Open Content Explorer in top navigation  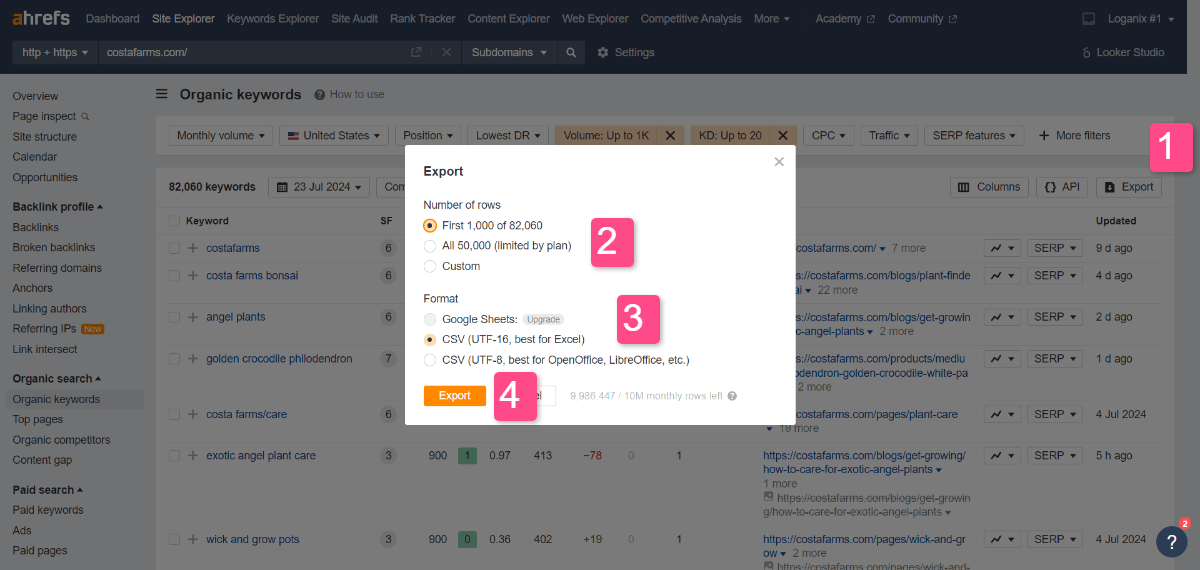[x=509, y=18]
